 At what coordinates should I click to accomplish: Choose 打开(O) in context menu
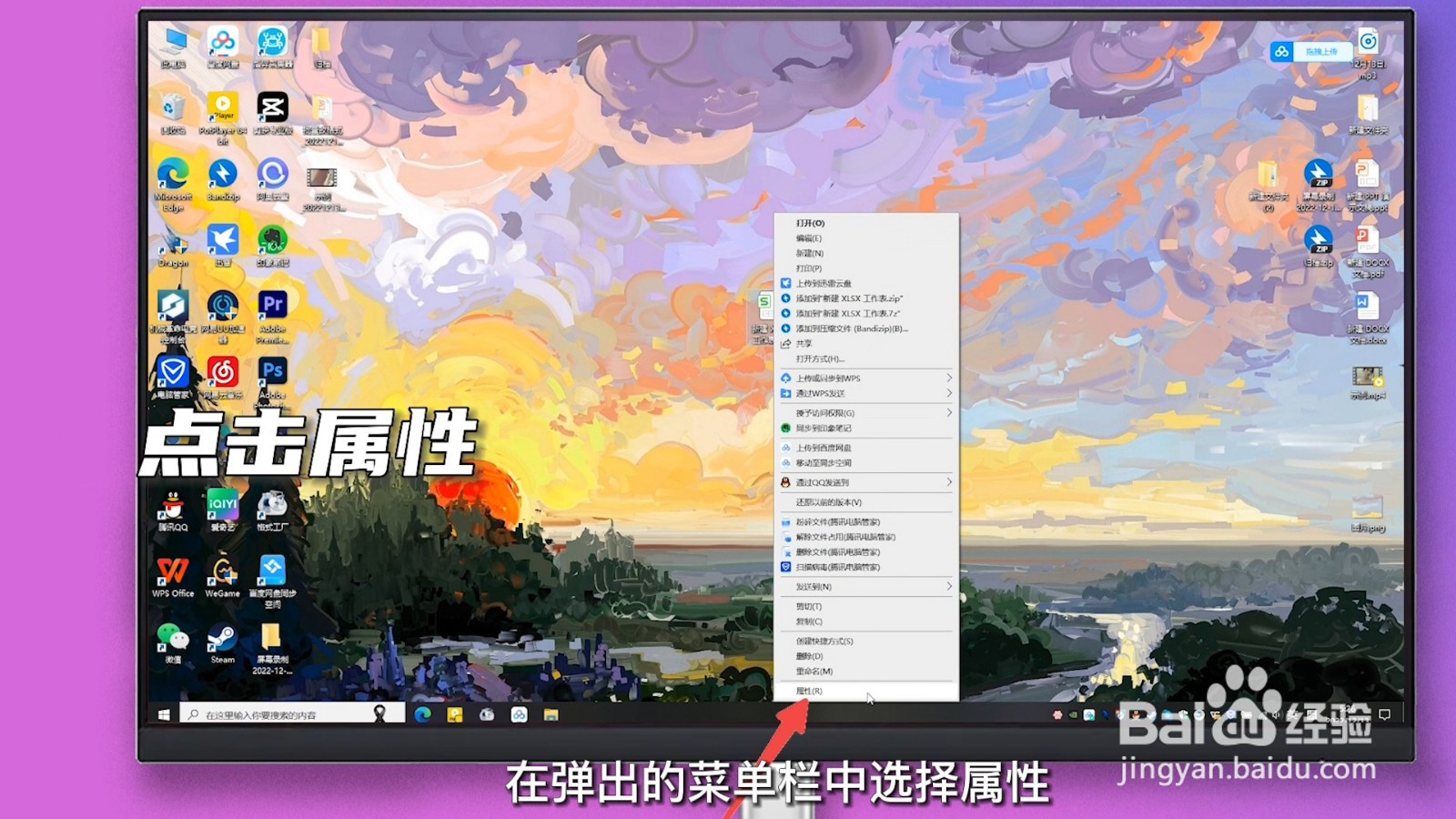865,223
